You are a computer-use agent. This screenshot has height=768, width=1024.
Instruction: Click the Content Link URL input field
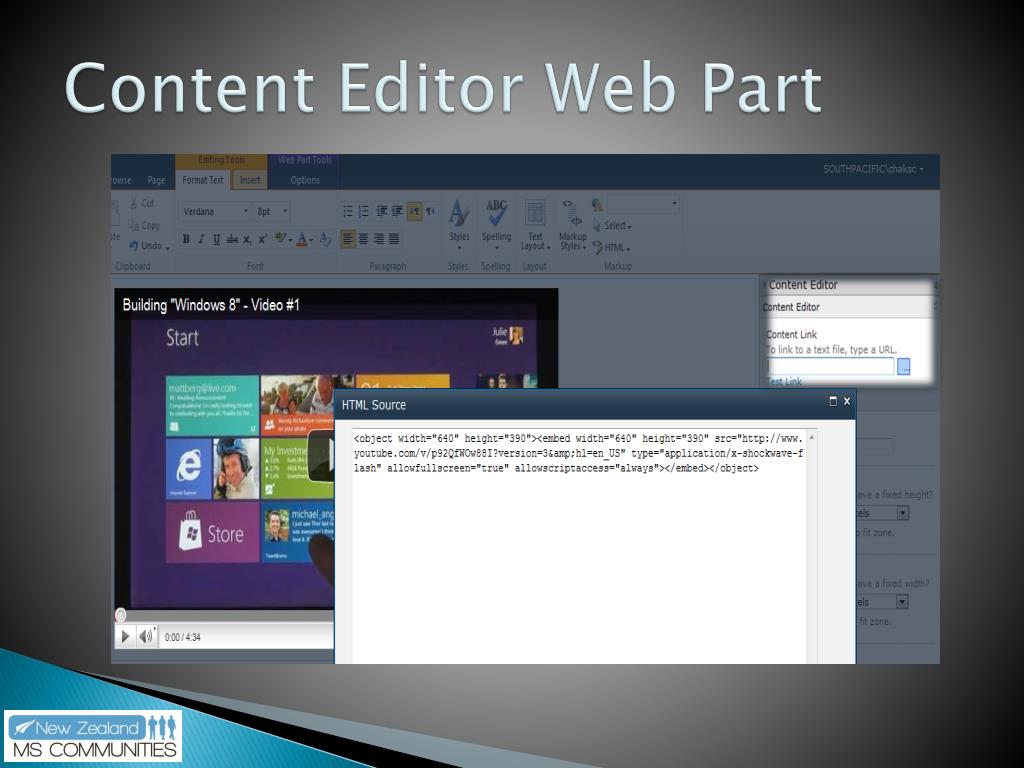click(831, 366)
